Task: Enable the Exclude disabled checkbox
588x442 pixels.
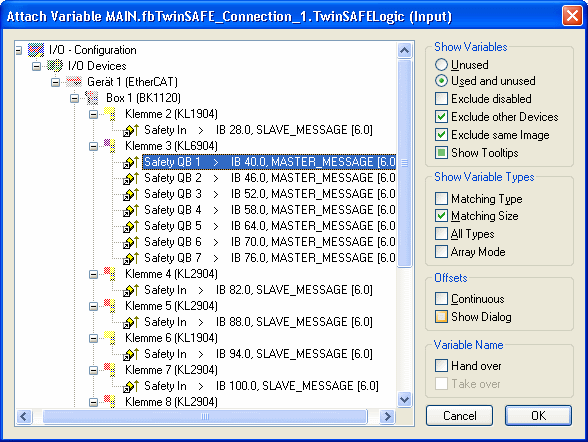Action: (441, 99)
